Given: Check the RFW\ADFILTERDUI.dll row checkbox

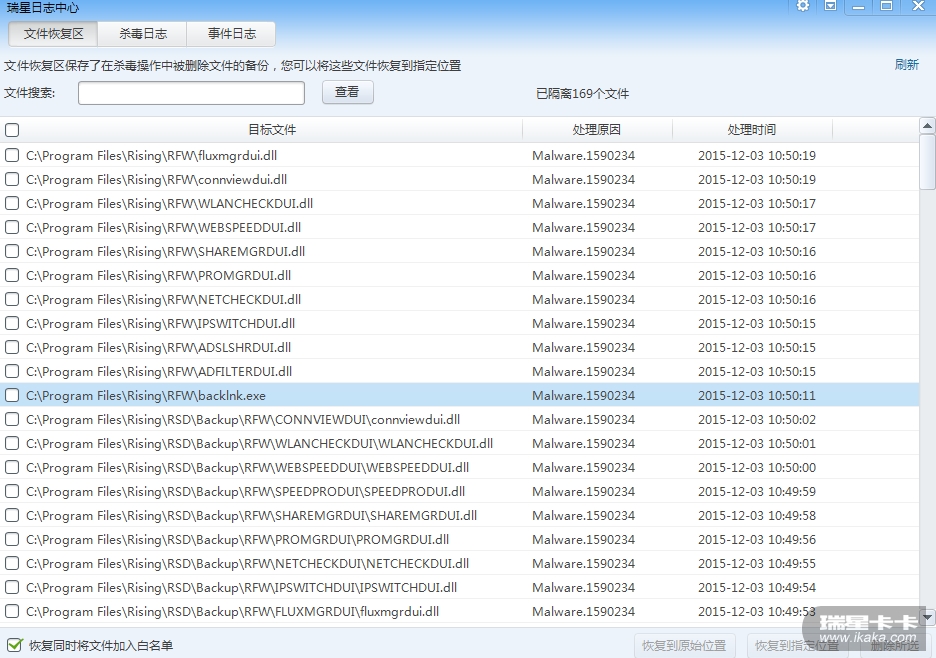Looking at the screenshot, I should point(12,371).
